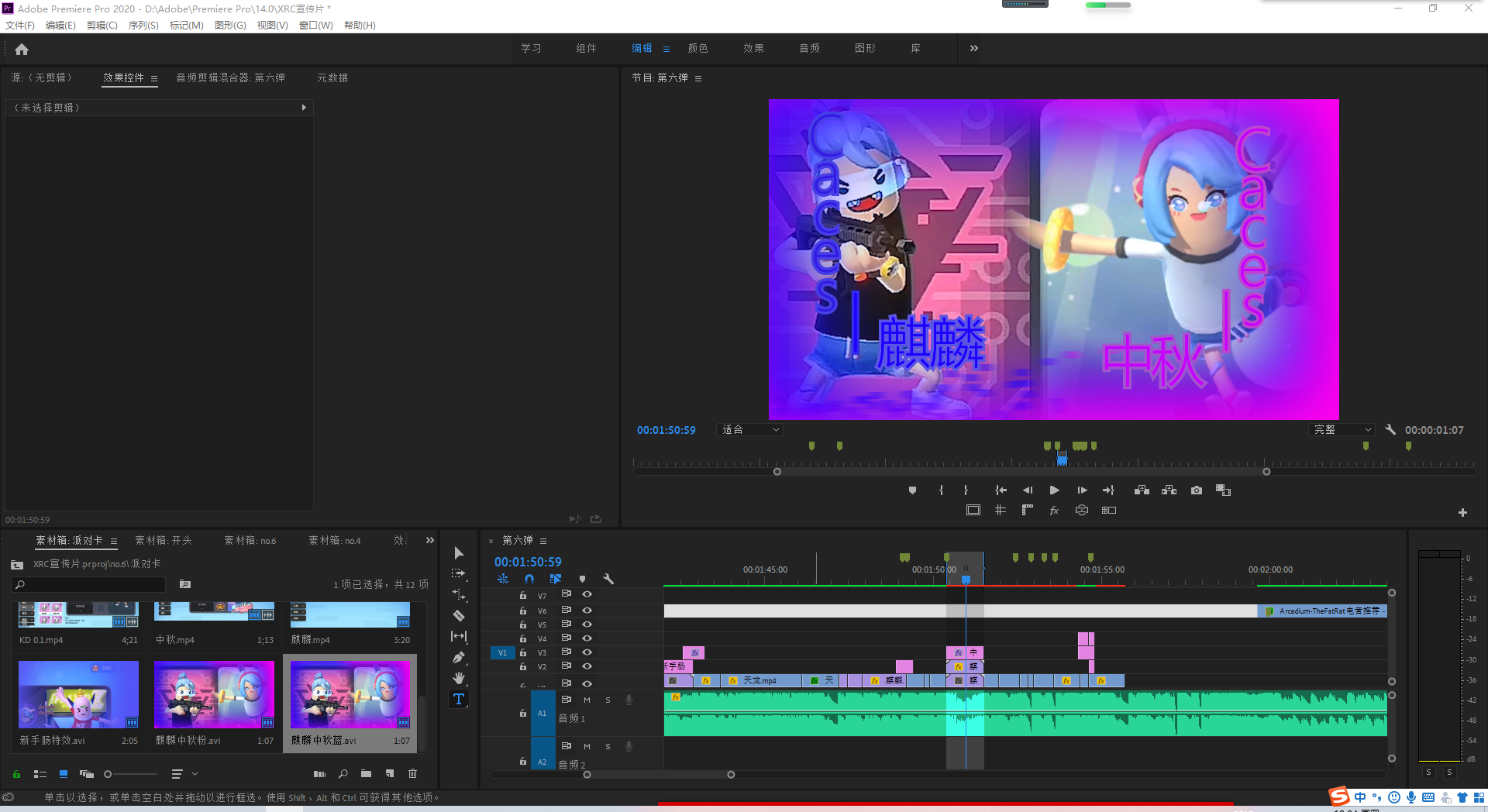Click the Mark Out brace button

pos(966,490)
